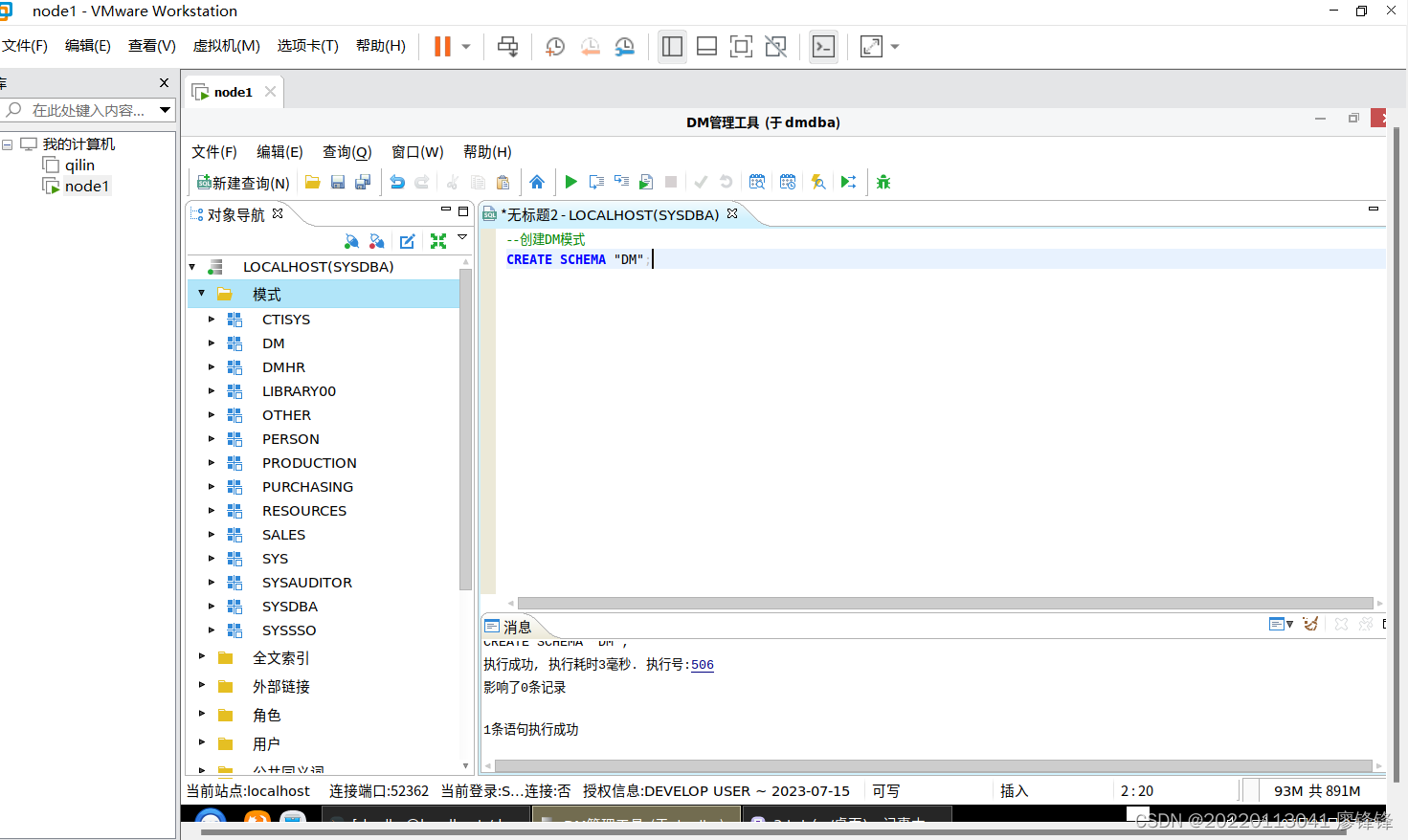Open VMware 选项卡(T) menu
The width and height of the screenshot is (1408, 840).
coord(308,46)
